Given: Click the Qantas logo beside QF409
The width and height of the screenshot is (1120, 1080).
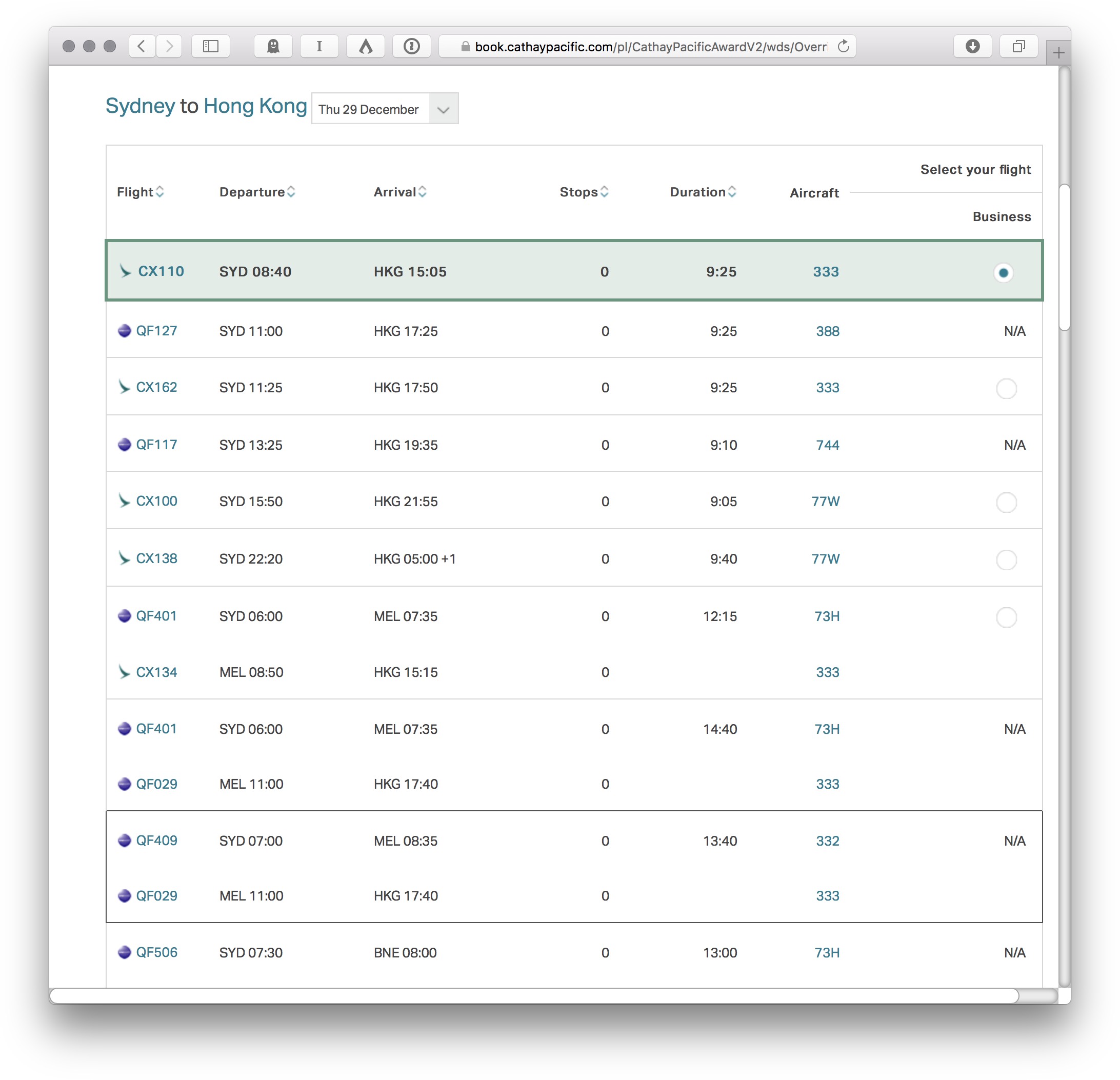Looking at the screenshot, I should (x=124, y=841).
